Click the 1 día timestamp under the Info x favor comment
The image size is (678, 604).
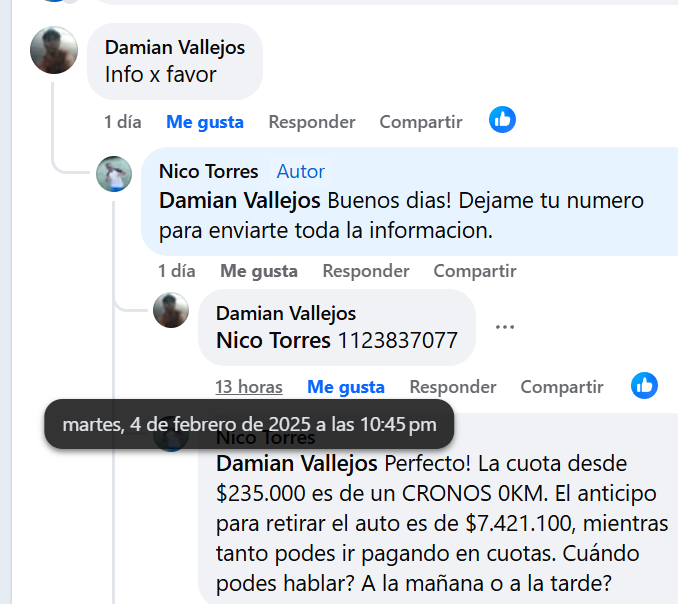123,122
